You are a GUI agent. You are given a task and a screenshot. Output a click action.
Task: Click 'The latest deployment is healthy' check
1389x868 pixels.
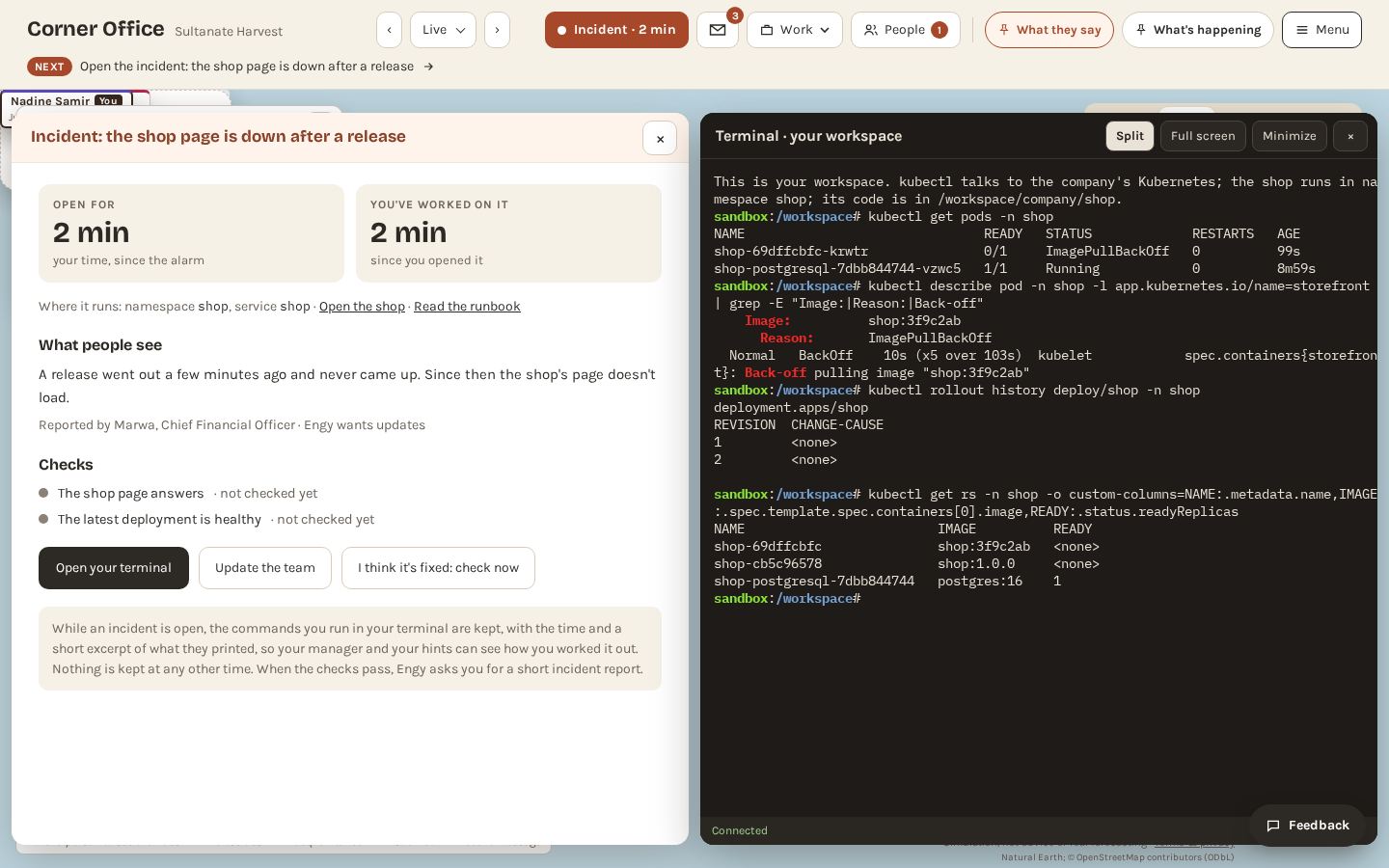pos(159,520)
